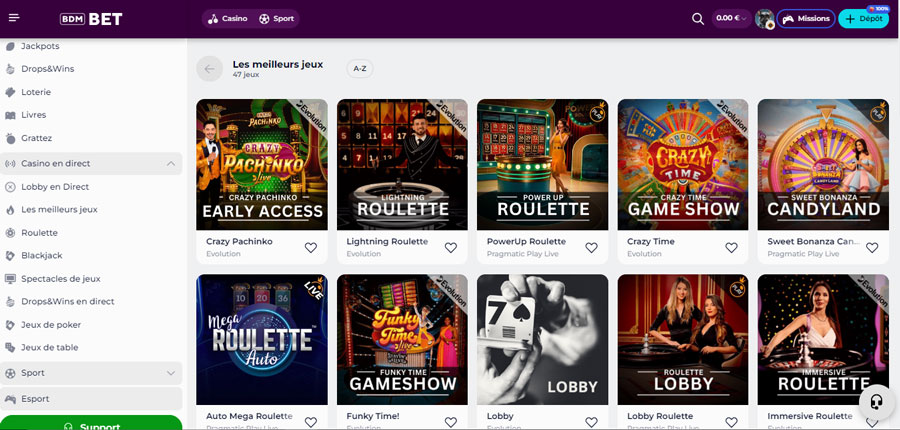Open the PowerUp Roulette thumbnail

pyautogui.click(x=542, y=164)
